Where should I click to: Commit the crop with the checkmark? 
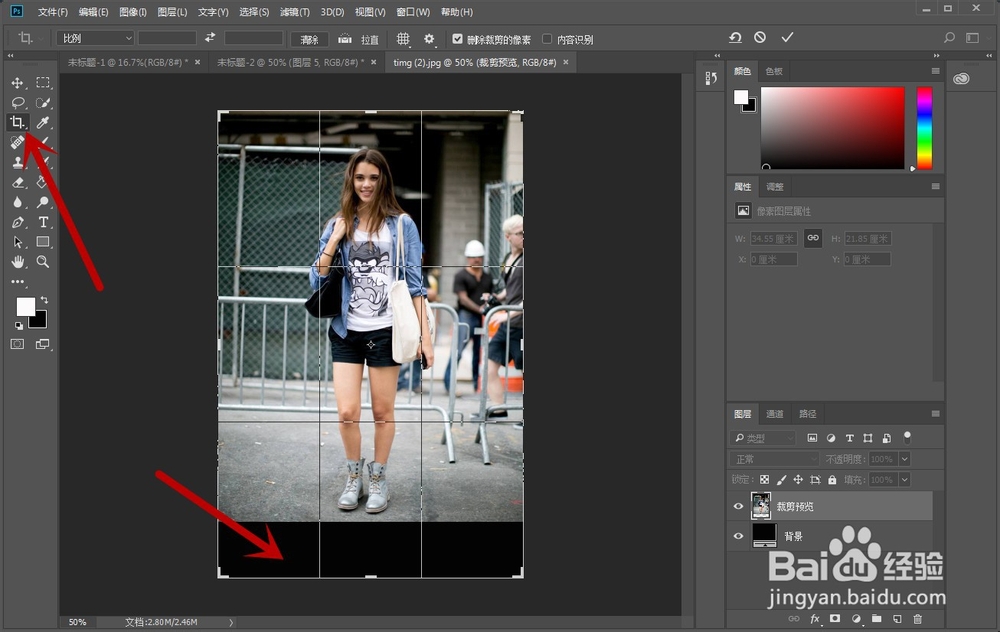point(787,38)
